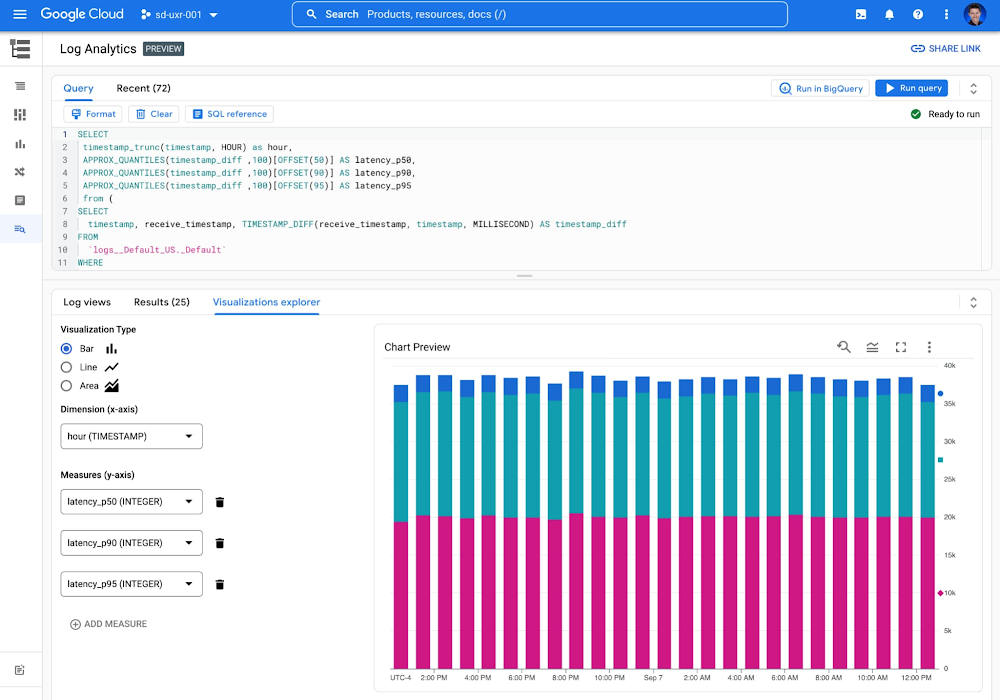Open the notifications bell
This screenshot has width=1000, height=700.
tap(889, 14)
